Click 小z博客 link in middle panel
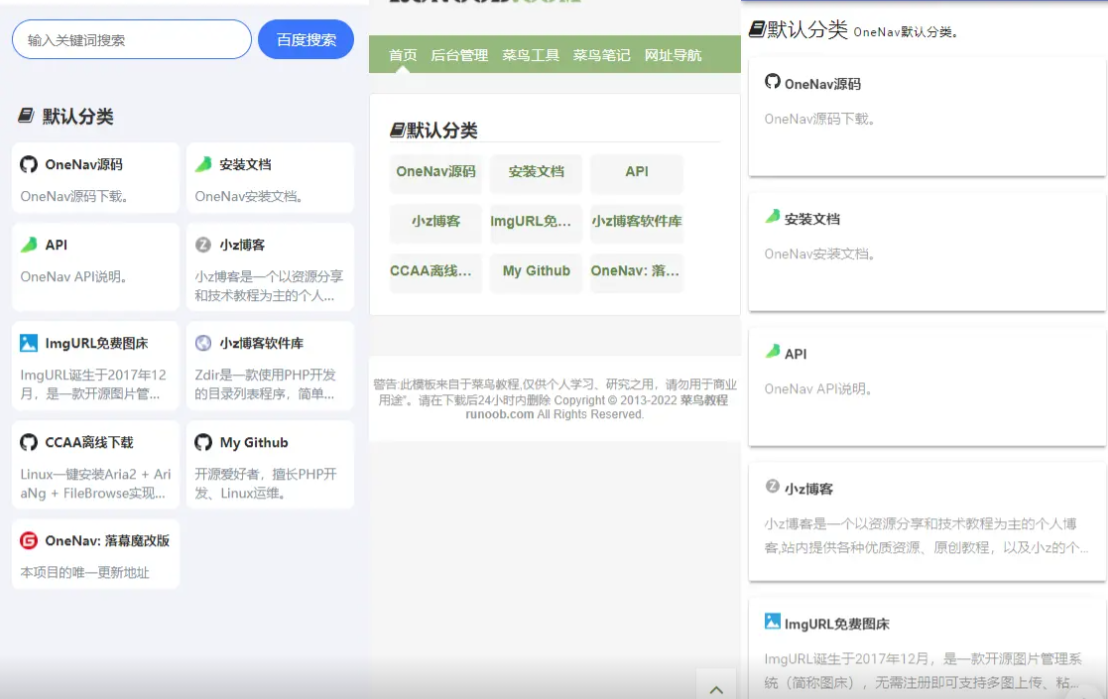The height and width of the screenshot is (699, 1108). pos(436,221)
